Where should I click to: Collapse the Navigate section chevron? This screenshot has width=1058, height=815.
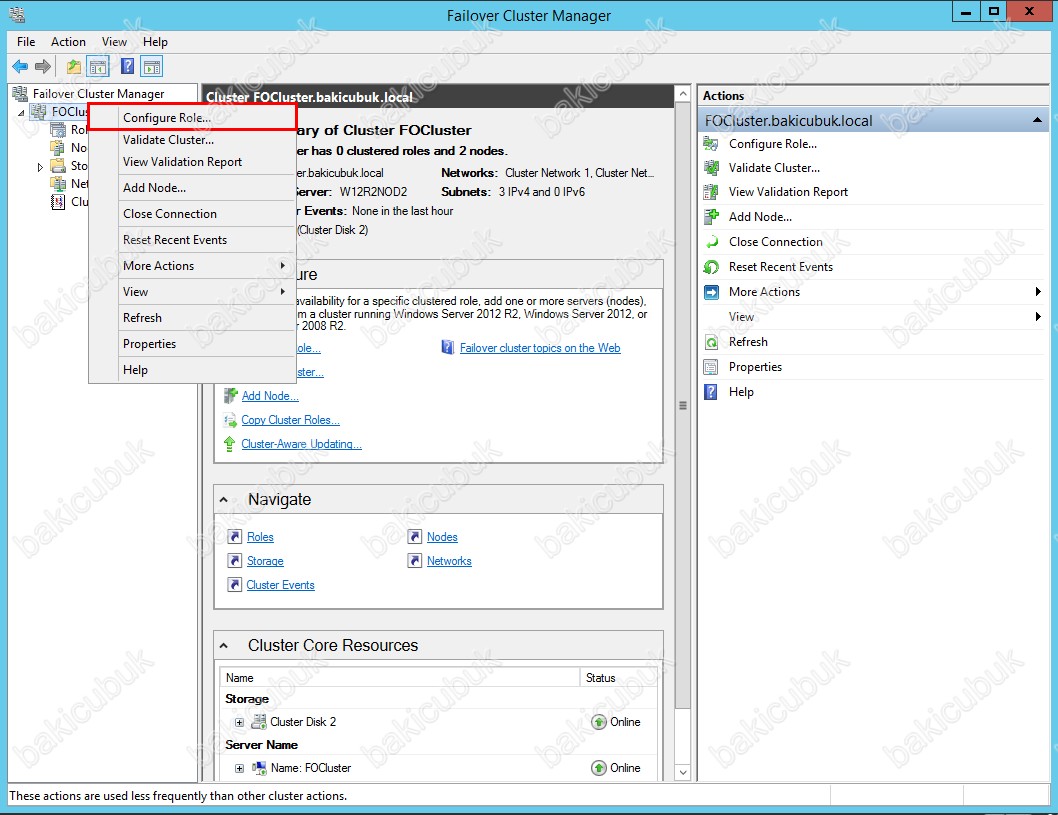tap(223, 500)
